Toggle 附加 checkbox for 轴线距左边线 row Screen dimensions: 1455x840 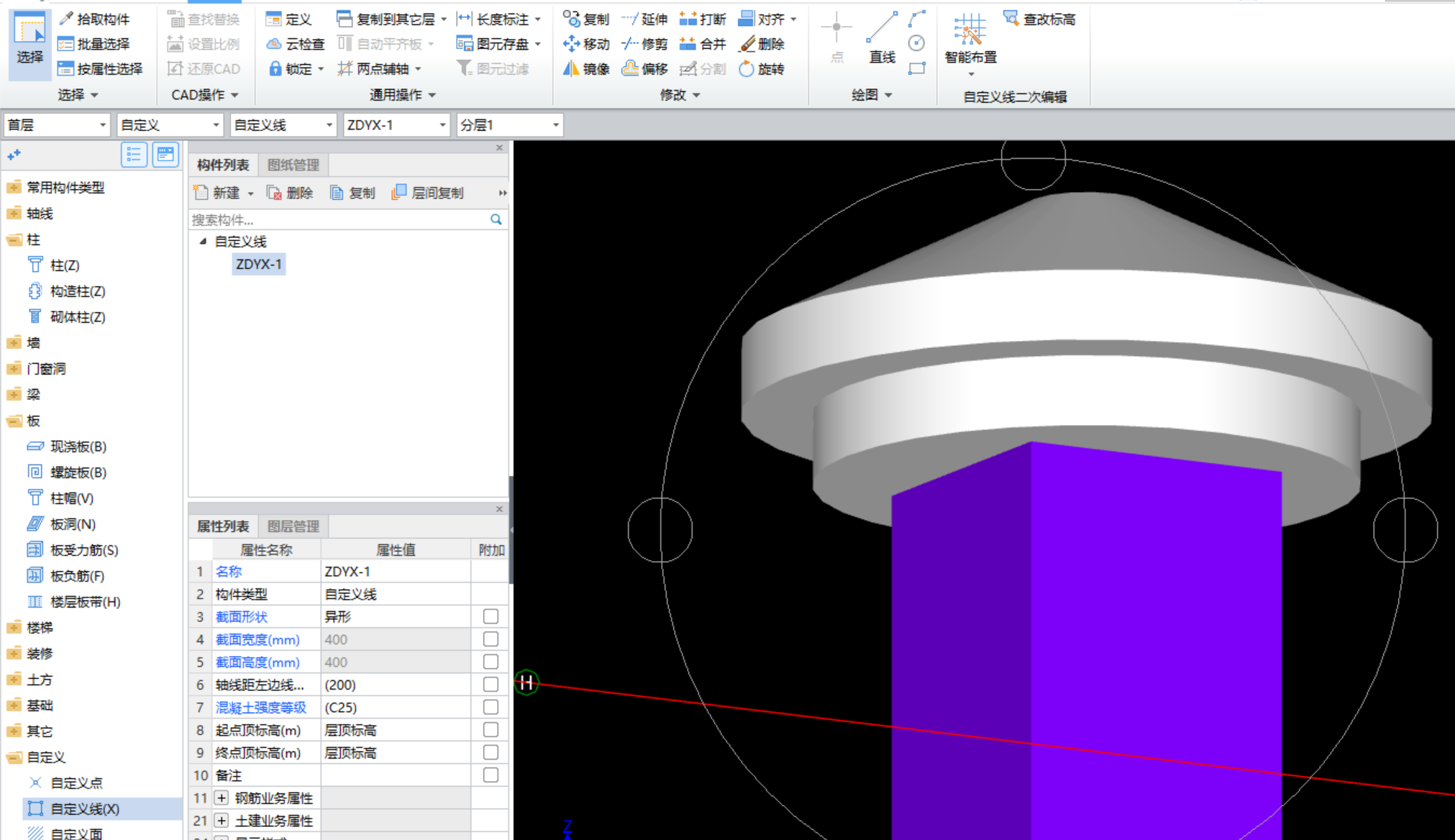coord(491,685)
